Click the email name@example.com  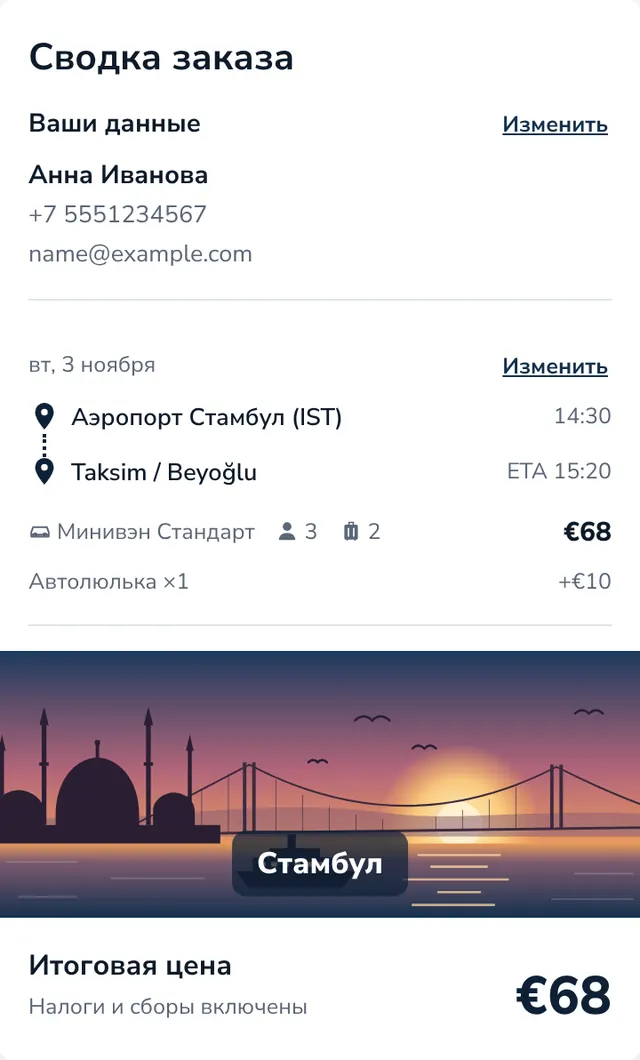click(140, 254)
